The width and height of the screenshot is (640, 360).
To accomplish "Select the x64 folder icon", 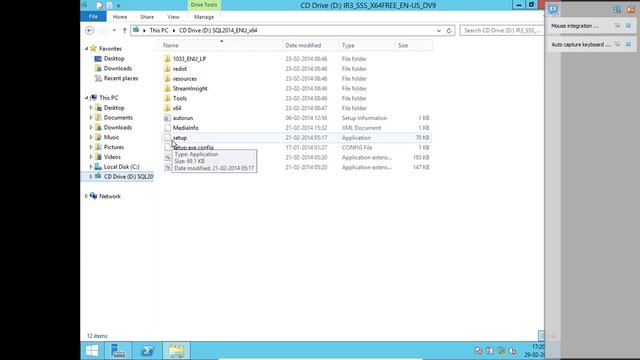I will click(x=167, y=108).
